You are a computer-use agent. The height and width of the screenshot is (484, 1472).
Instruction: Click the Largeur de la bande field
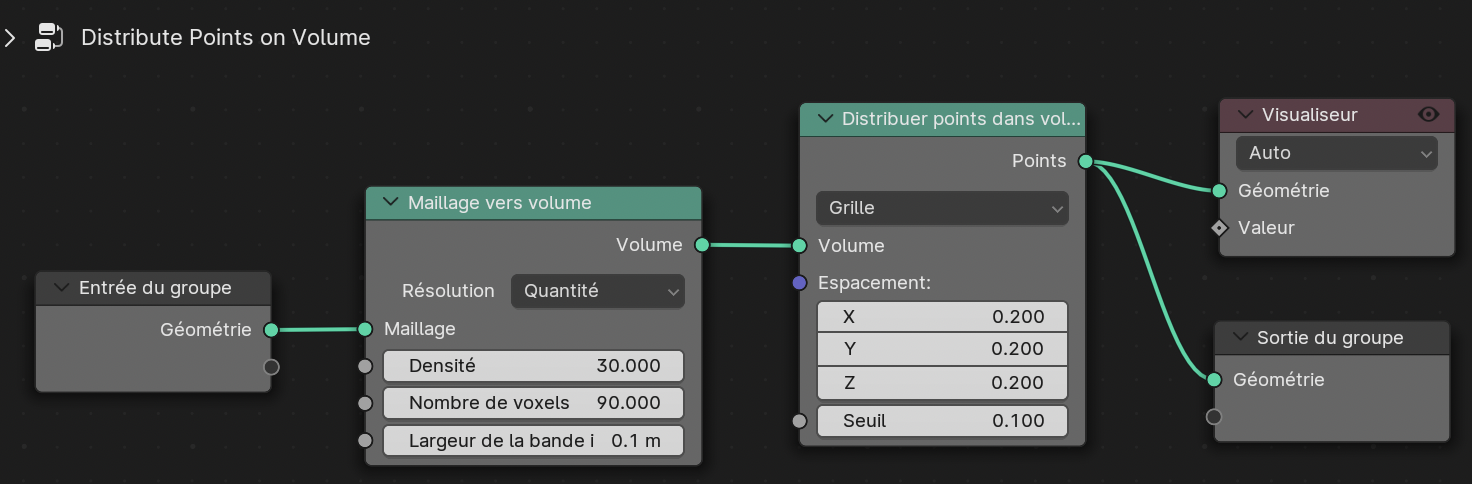pos(533,440)
